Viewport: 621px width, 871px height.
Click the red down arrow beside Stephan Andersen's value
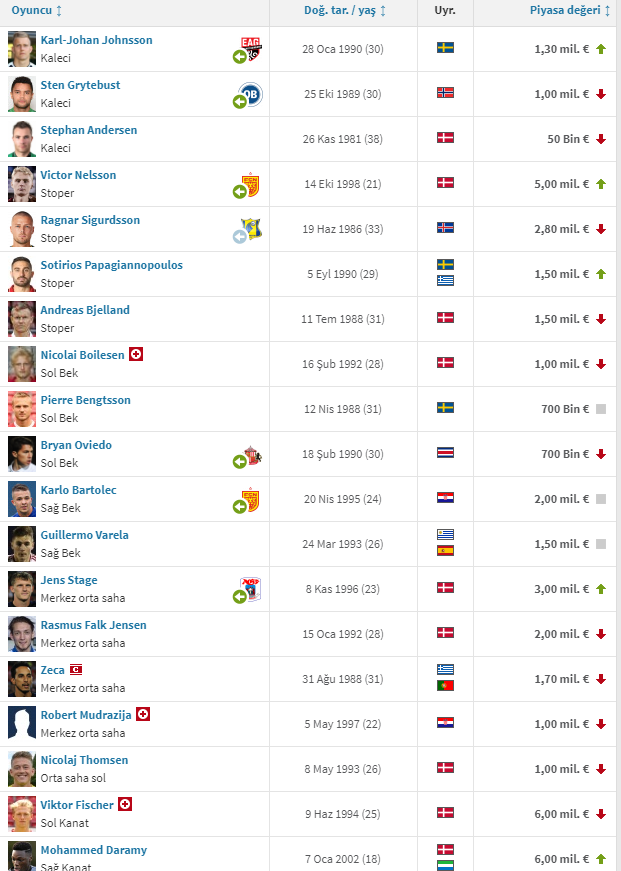[x=601, y=139]
